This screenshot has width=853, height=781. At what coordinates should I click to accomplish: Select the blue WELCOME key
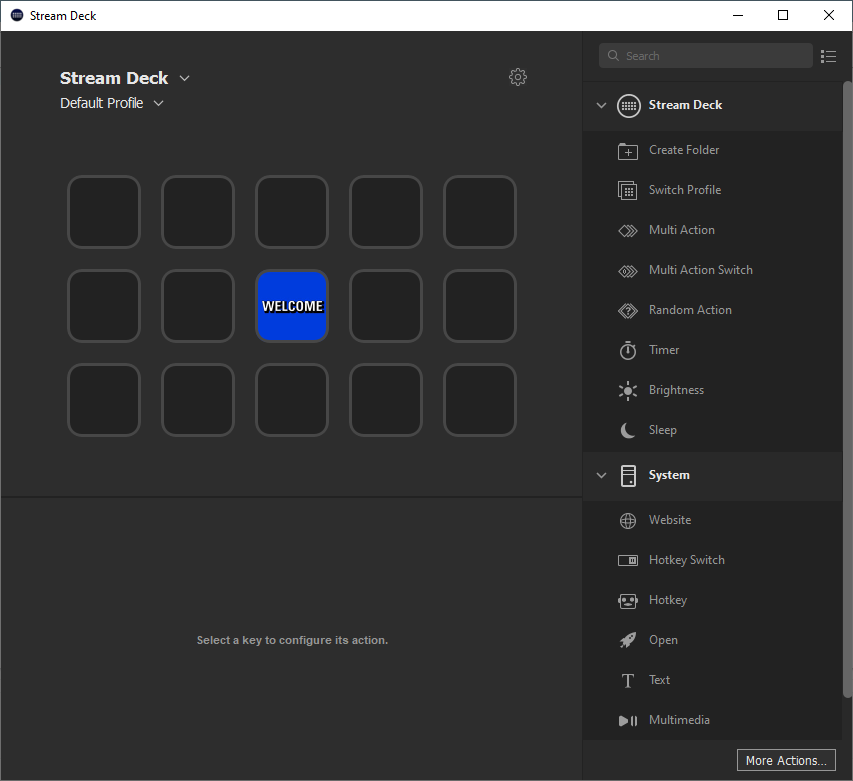tap(292, 306)
